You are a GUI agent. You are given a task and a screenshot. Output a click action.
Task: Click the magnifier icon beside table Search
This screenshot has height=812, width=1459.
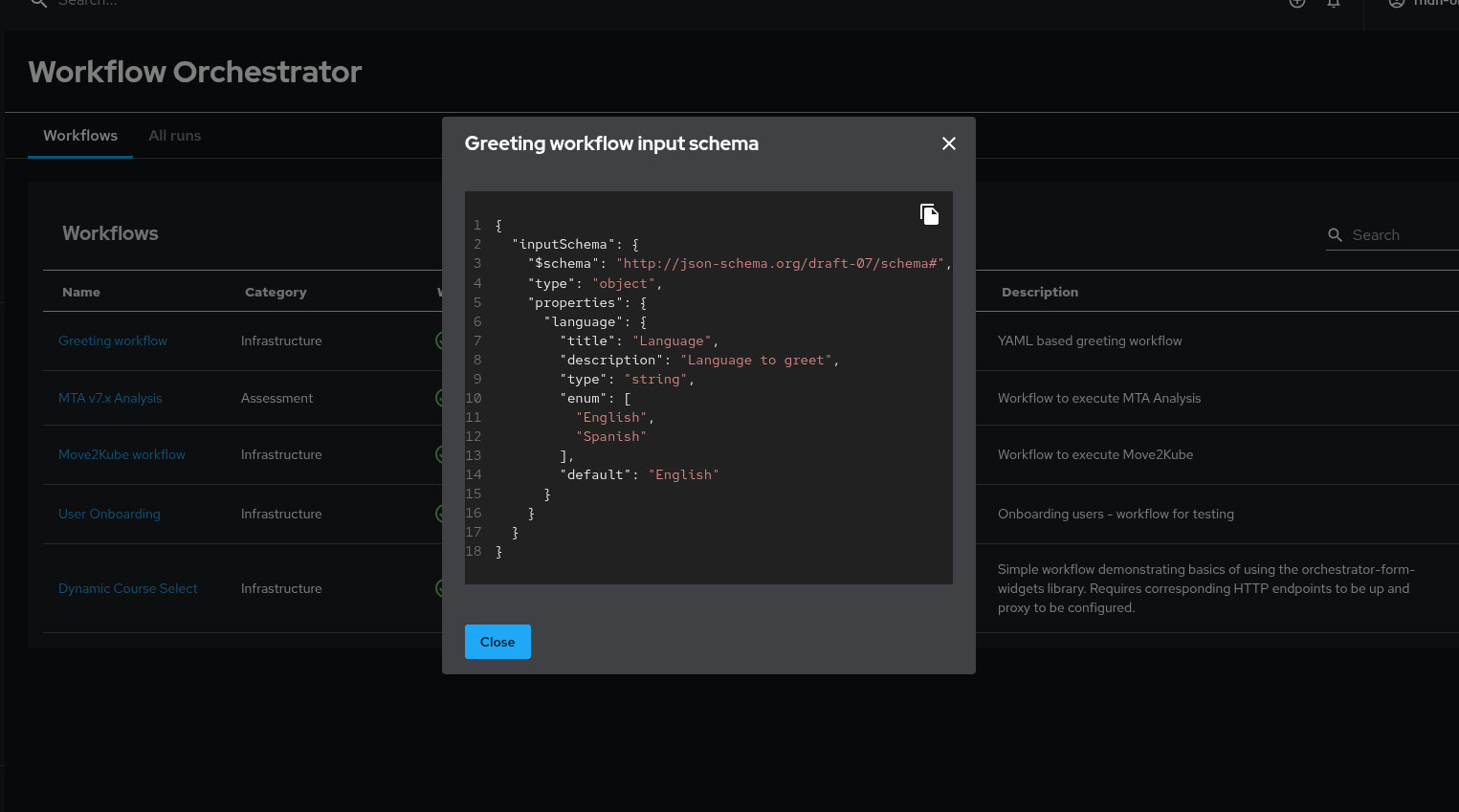(1336, 235)
